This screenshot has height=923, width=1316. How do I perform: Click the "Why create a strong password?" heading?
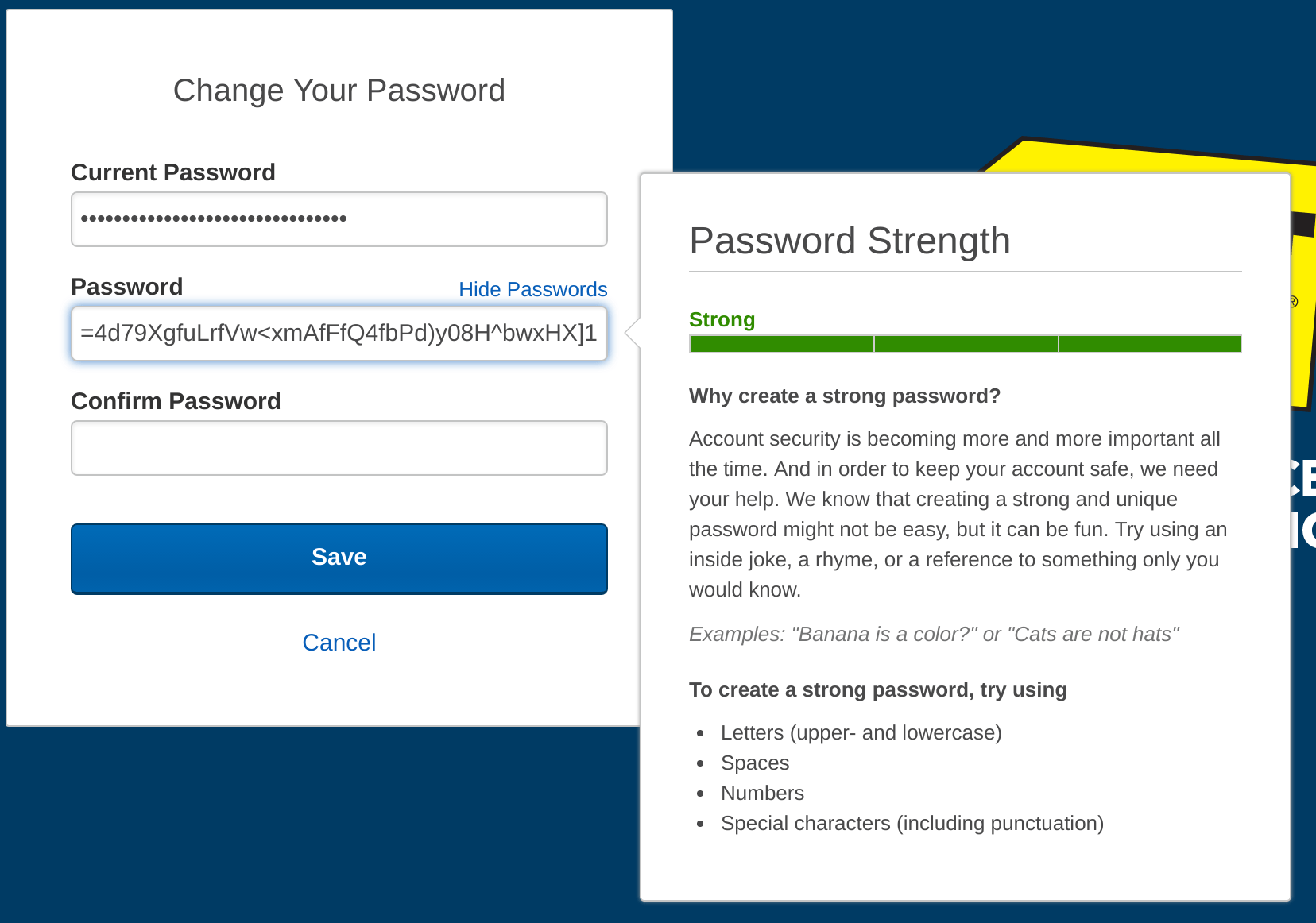pyautogui.click(x=844, y=396)
